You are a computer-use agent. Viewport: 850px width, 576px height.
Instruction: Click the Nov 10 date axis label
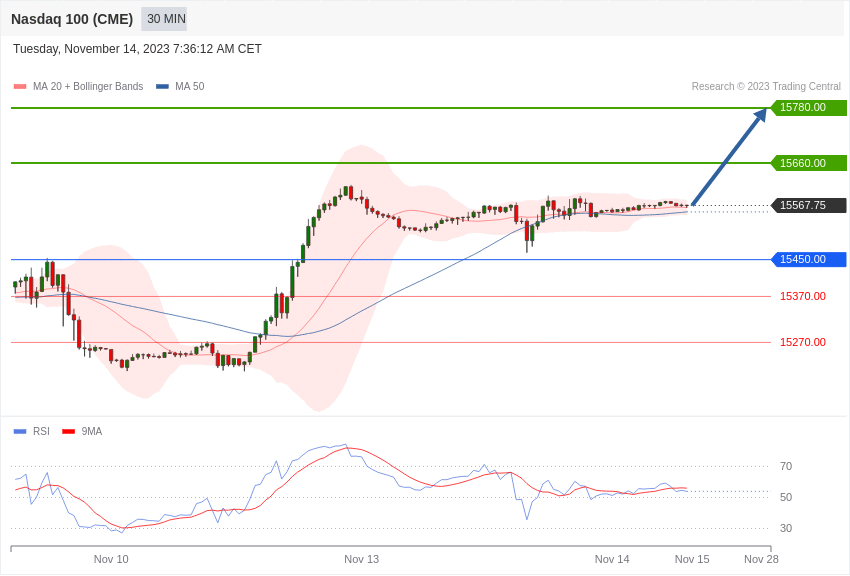(111, 559)
